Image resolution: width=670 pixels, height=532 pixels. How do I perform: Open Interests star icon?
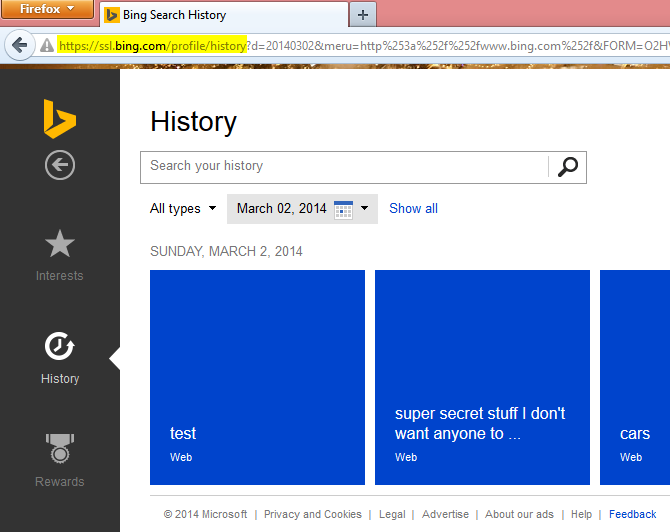[x=60, y=244]
